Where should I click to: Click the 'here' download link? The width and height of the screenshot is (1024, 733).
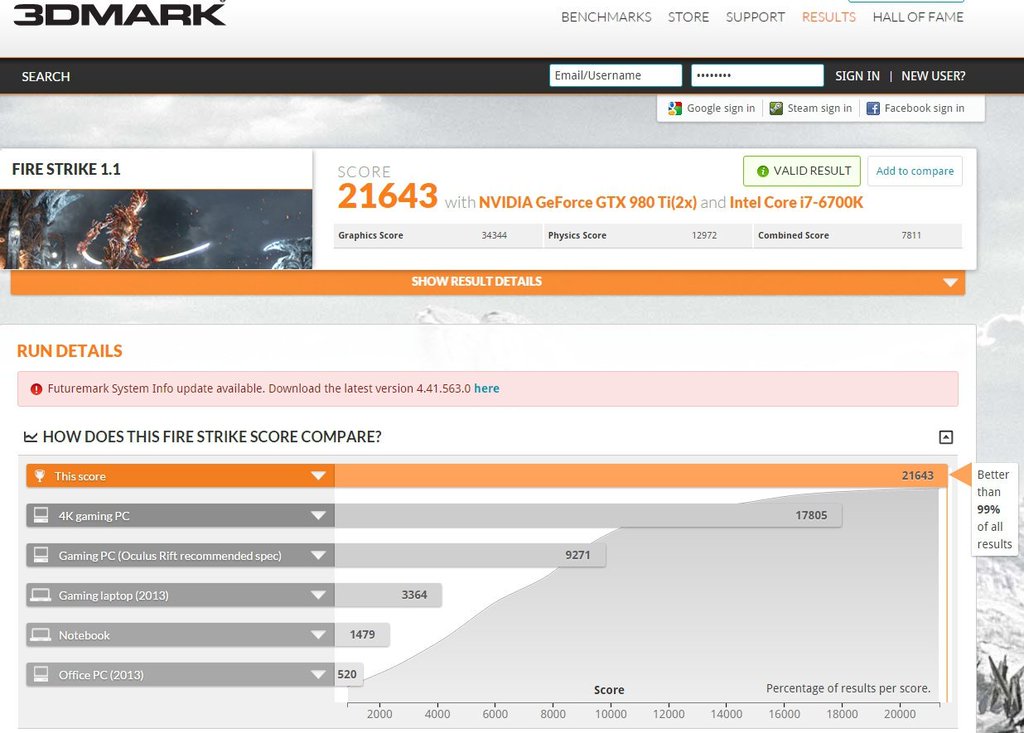point(487,388)
